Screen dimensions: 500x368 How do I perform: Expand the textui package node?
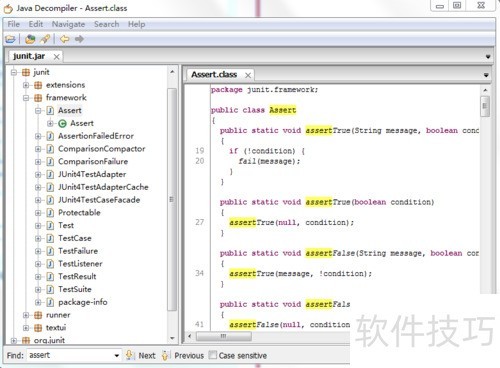tap(26, 328)
